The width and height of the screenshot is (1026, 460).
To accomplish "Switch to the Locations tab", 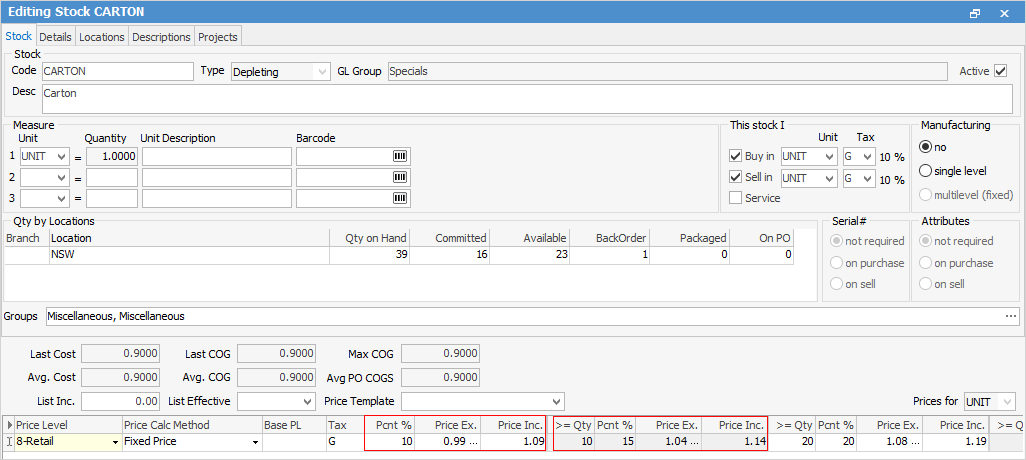I will coord(102,37).
